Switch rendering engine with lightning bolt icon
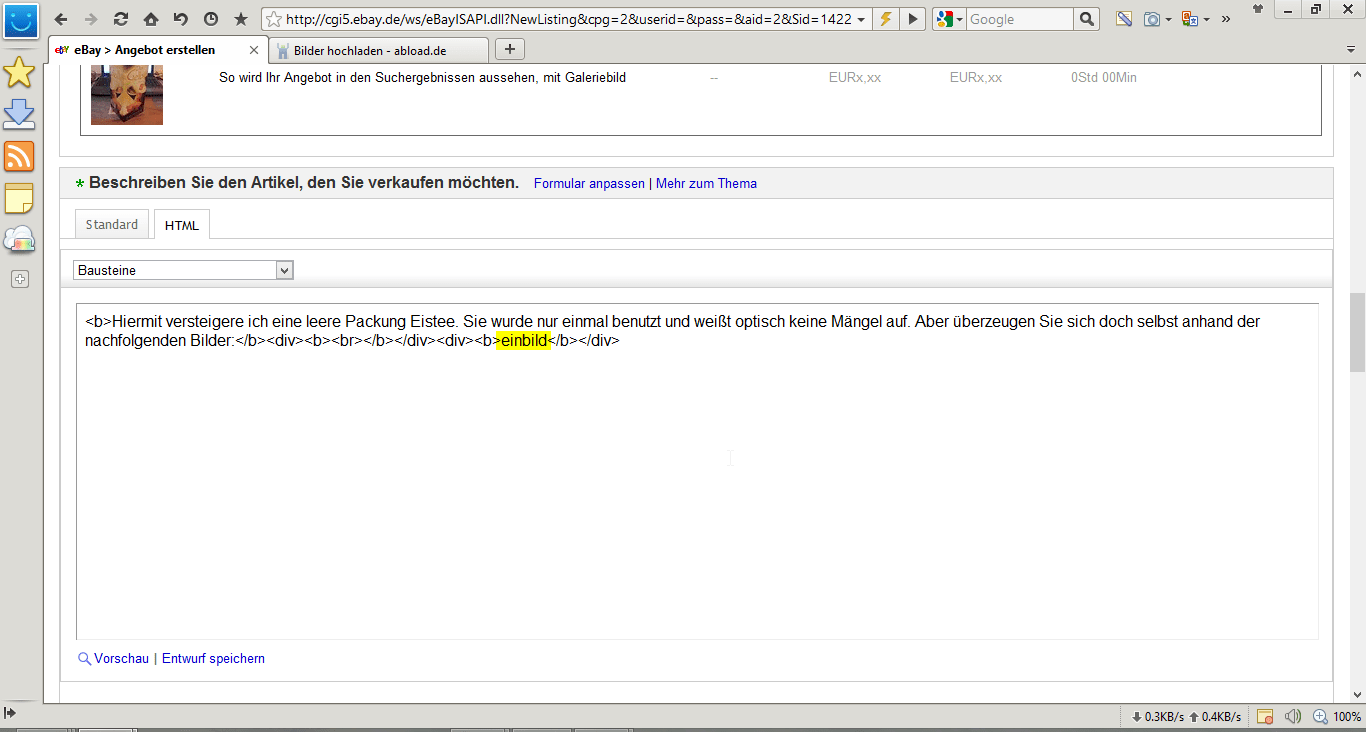This screenshot has width=1366, height=732. point(885,19)
